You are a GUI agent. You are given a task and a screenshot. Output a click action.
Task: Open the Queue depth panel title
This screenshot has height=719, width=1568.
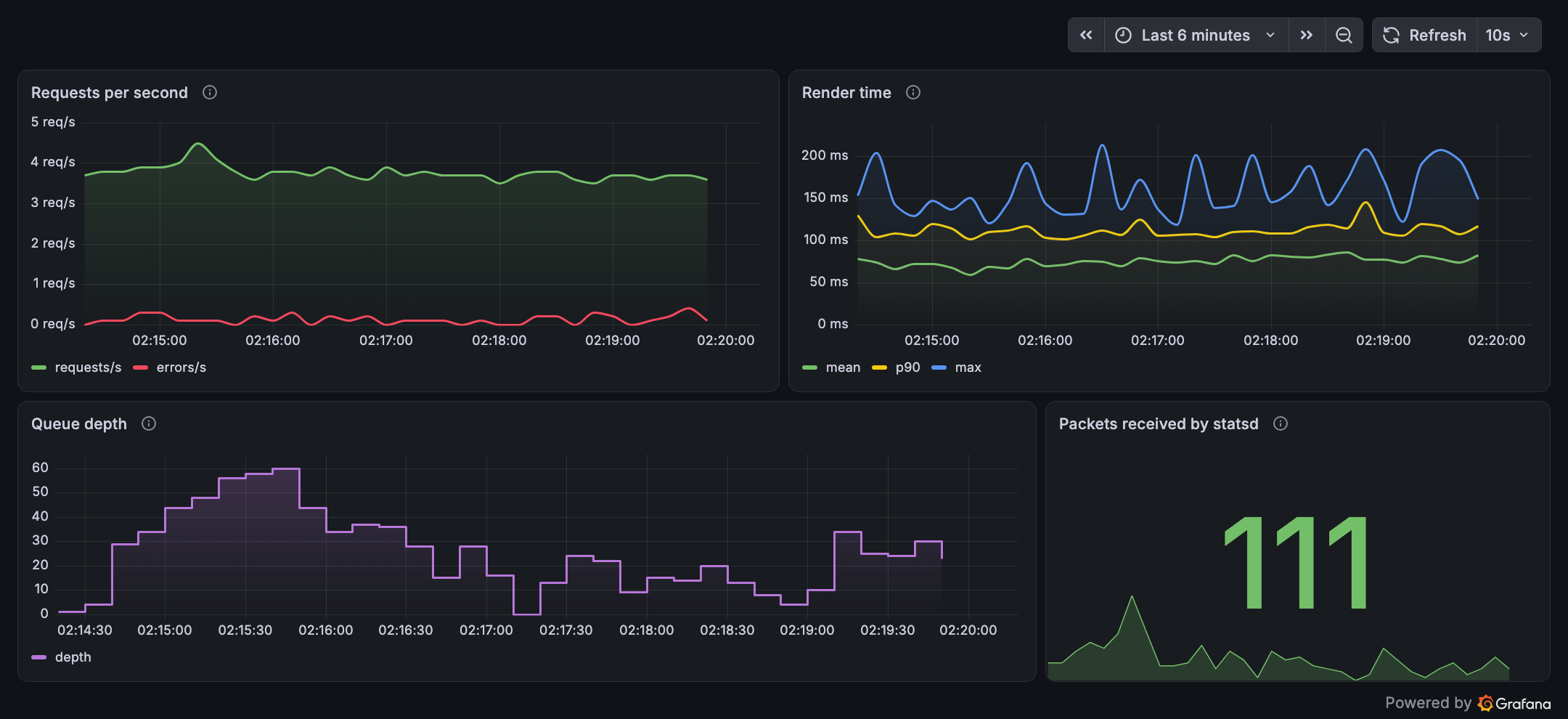pos(79,424)
